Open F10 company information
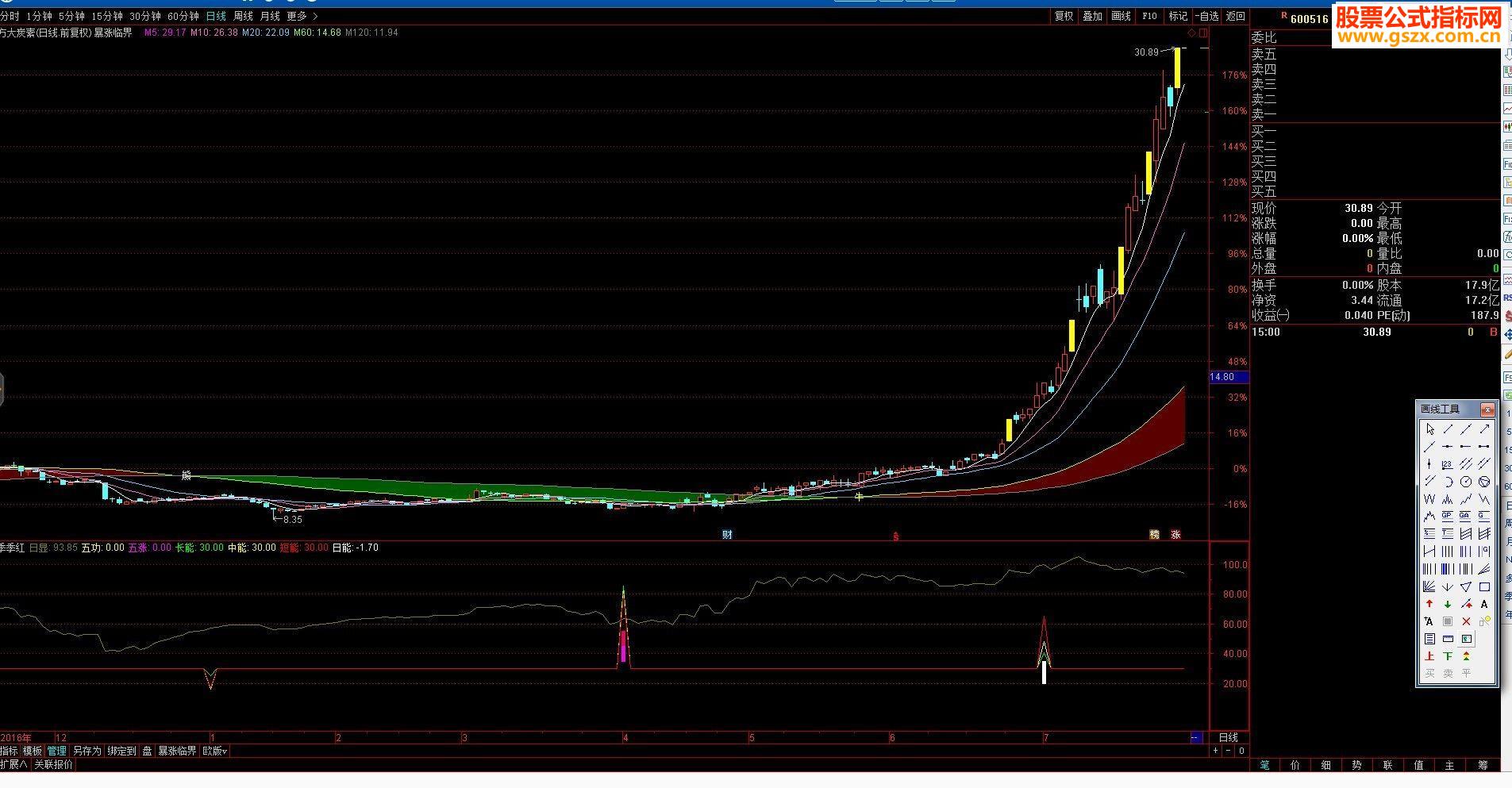The width and height of the screenshot is (1512, 788). click(x=1149, y=16)
